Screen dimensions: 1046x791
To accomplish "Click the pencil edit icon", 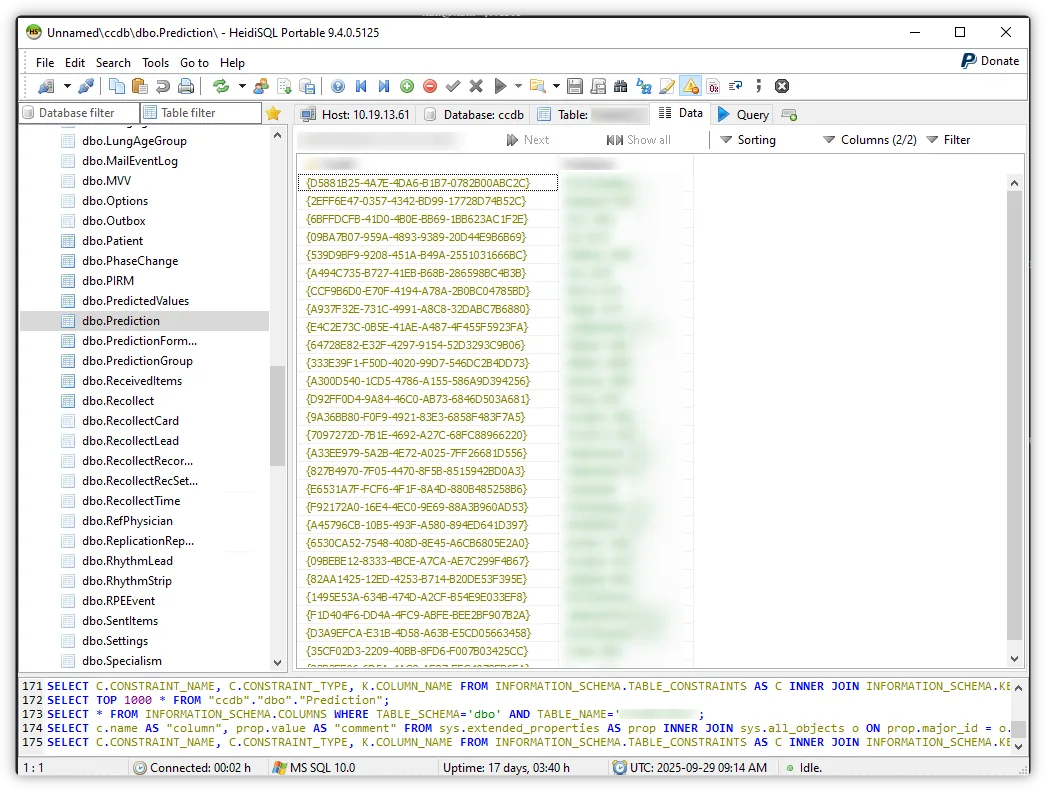I will [x=667, y=86].
